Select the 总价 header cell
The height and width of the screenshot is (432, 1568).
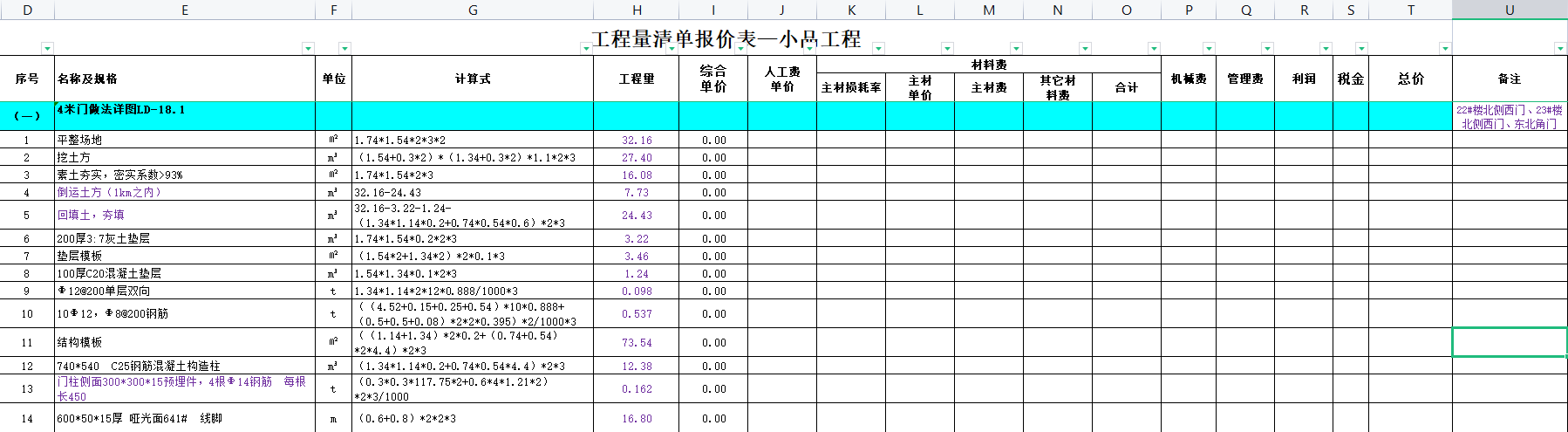click(x=1410, y=79)
